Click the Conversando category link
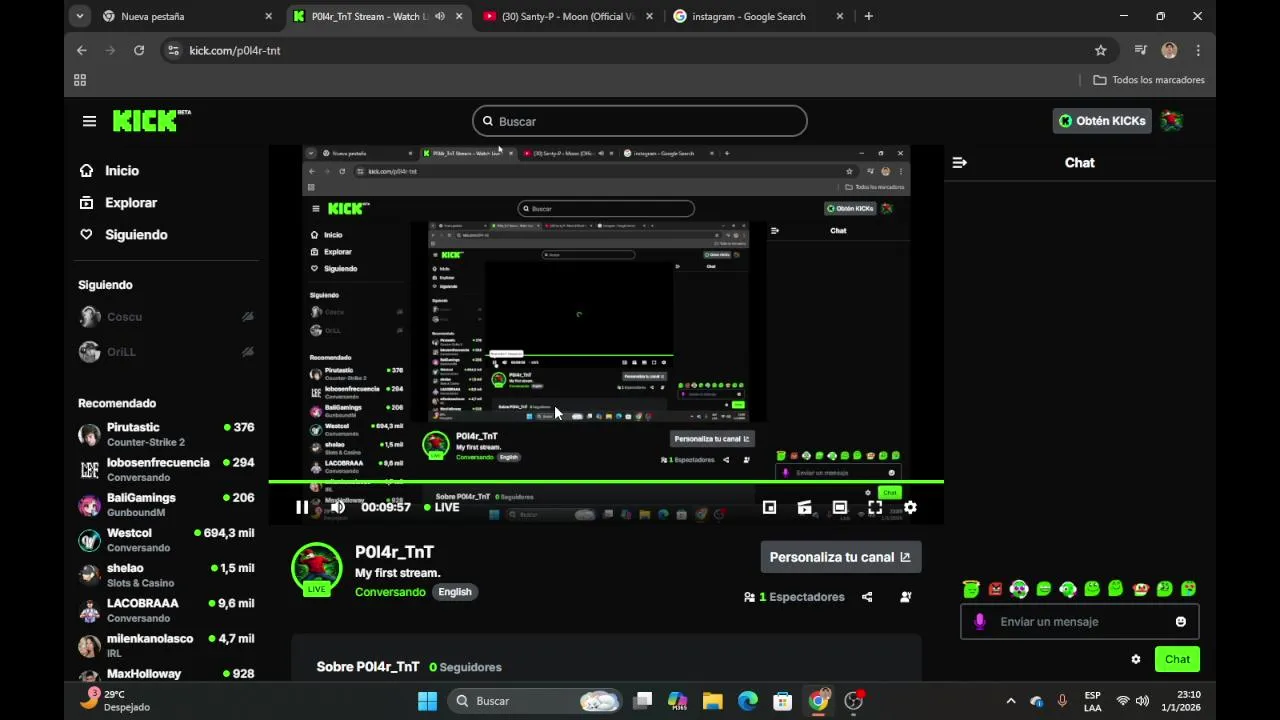Screen dimensions: 1280x720 tap(390, 592)
